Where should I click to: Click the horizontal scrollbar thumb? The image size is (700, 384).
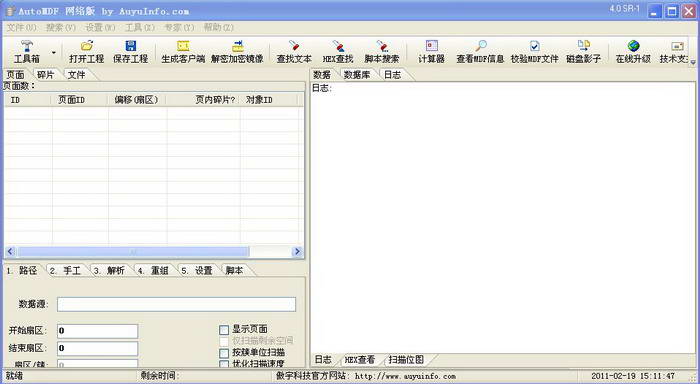pos(133,252)
